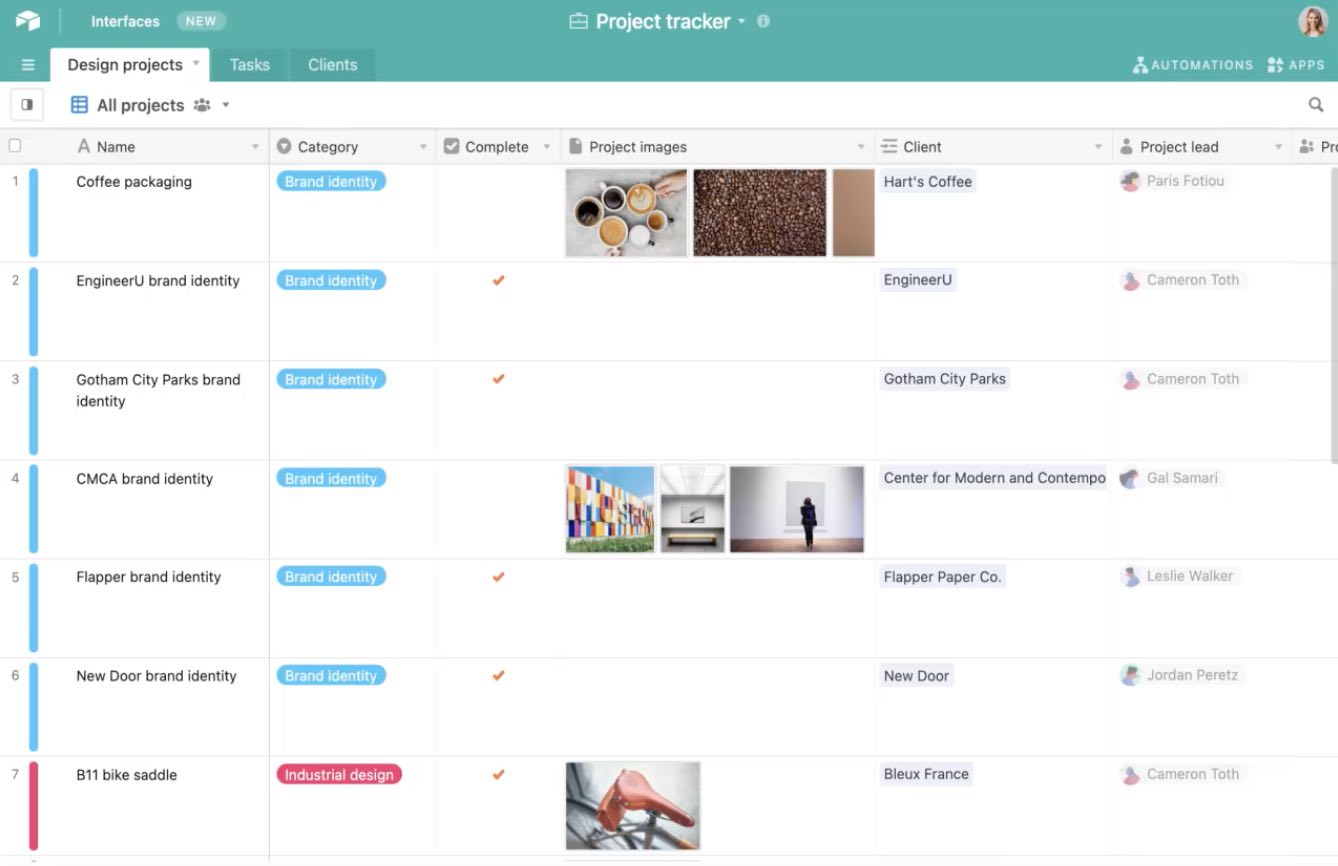Click the vertical scrollbar of the grid
This screenshot has height=866, width=1338.
click(1333, 315)
